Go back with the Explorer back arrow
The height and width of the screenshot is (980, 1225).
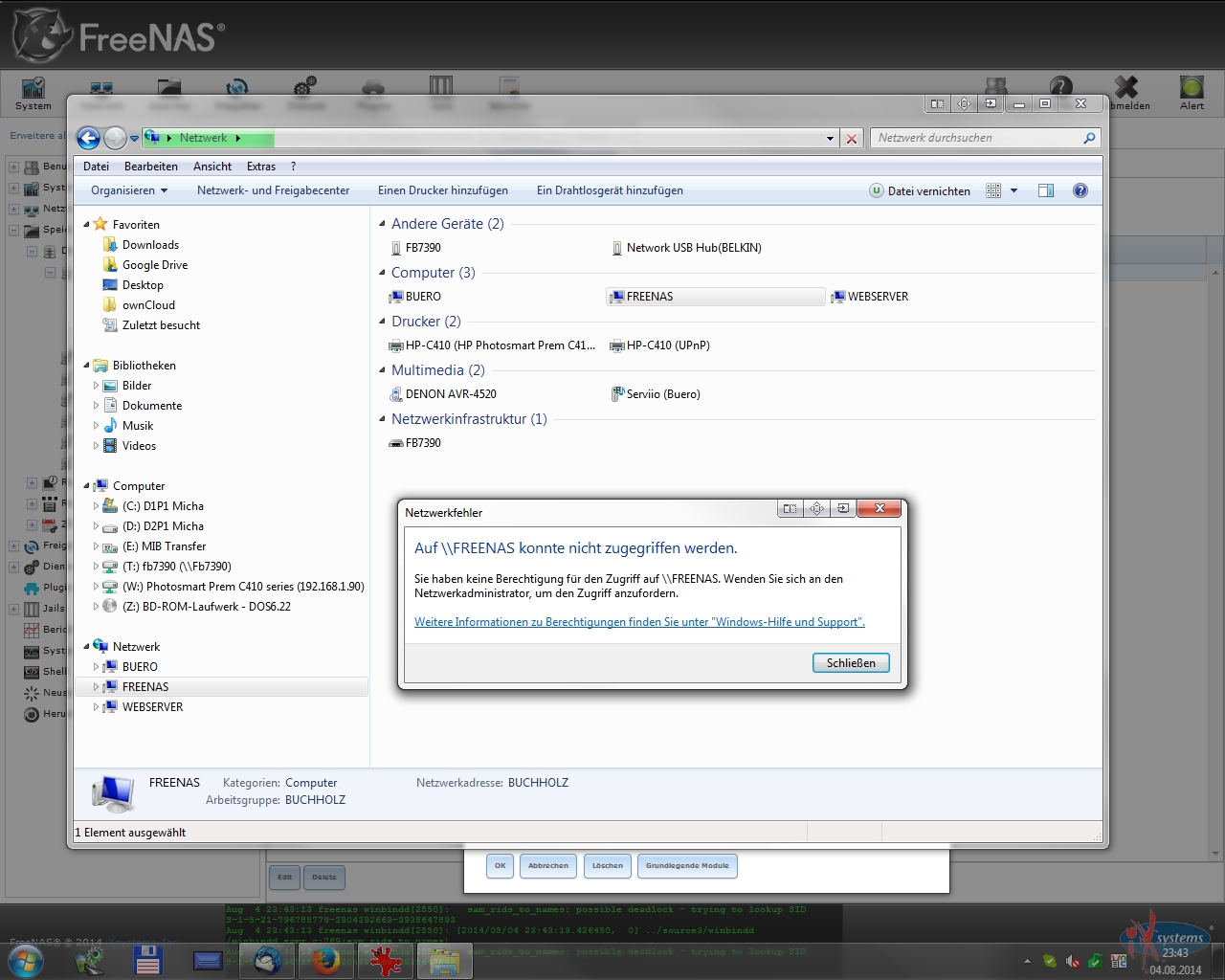coord(89,138)
